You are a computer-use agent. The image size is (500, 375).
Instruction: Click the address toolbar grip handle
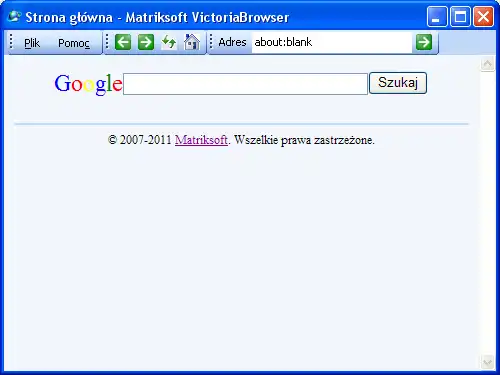click(x=211, y=42)
